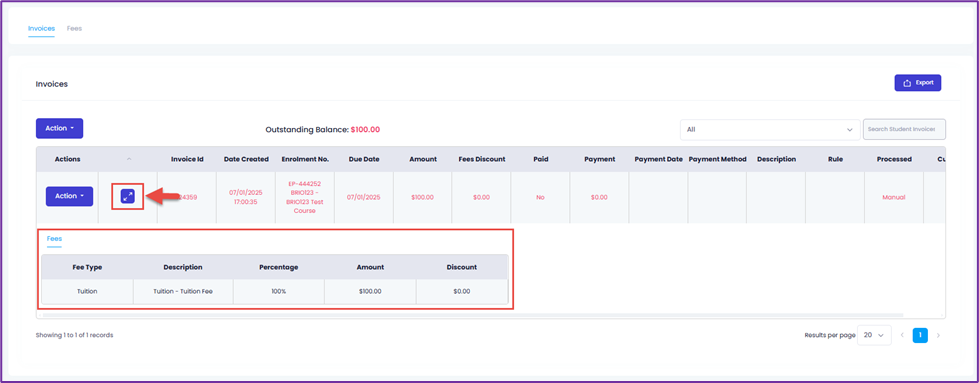979x383 pixels.
Task: Click the Showing 1 to 1 of 1 records text
Action: (x=74, y=336)
